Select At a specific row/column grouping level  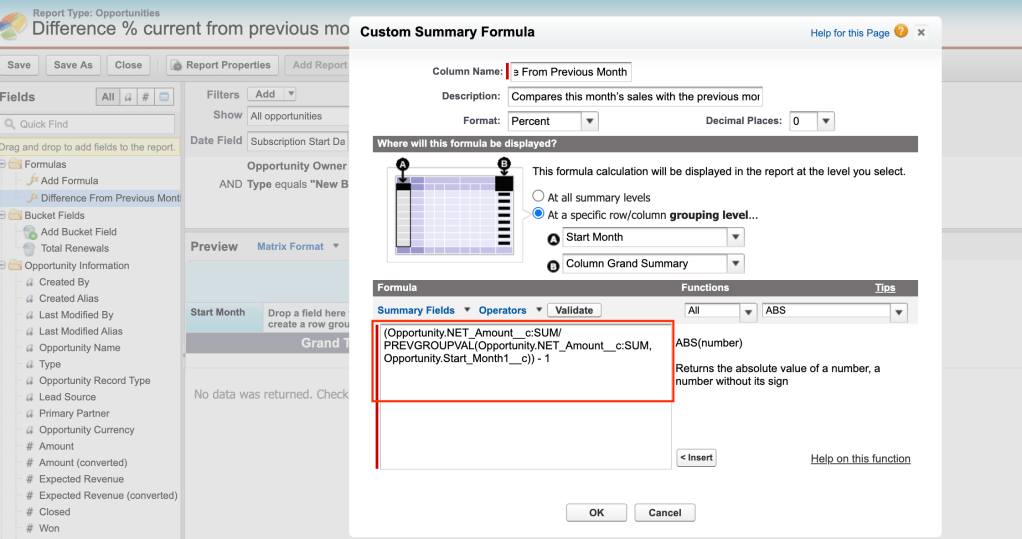click(539, 214)
